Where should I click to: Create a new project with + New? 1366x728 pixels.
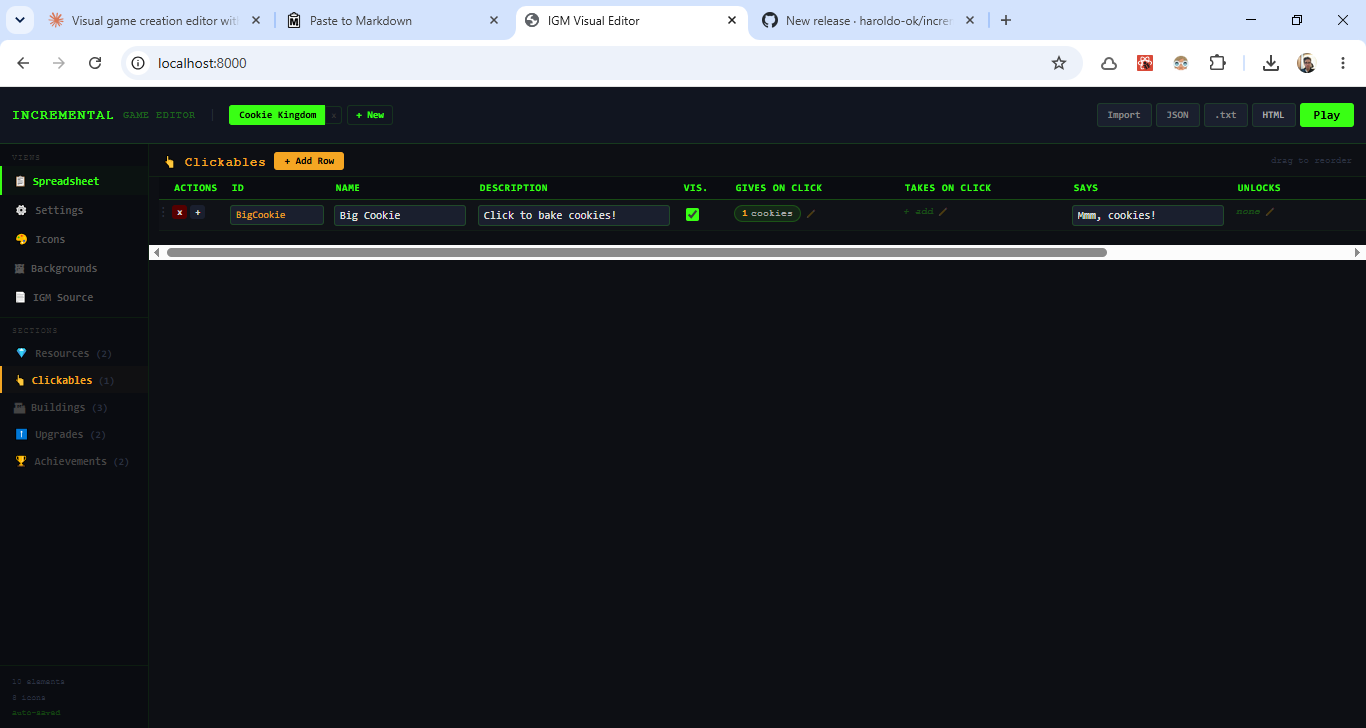click(x=370, y=115)
